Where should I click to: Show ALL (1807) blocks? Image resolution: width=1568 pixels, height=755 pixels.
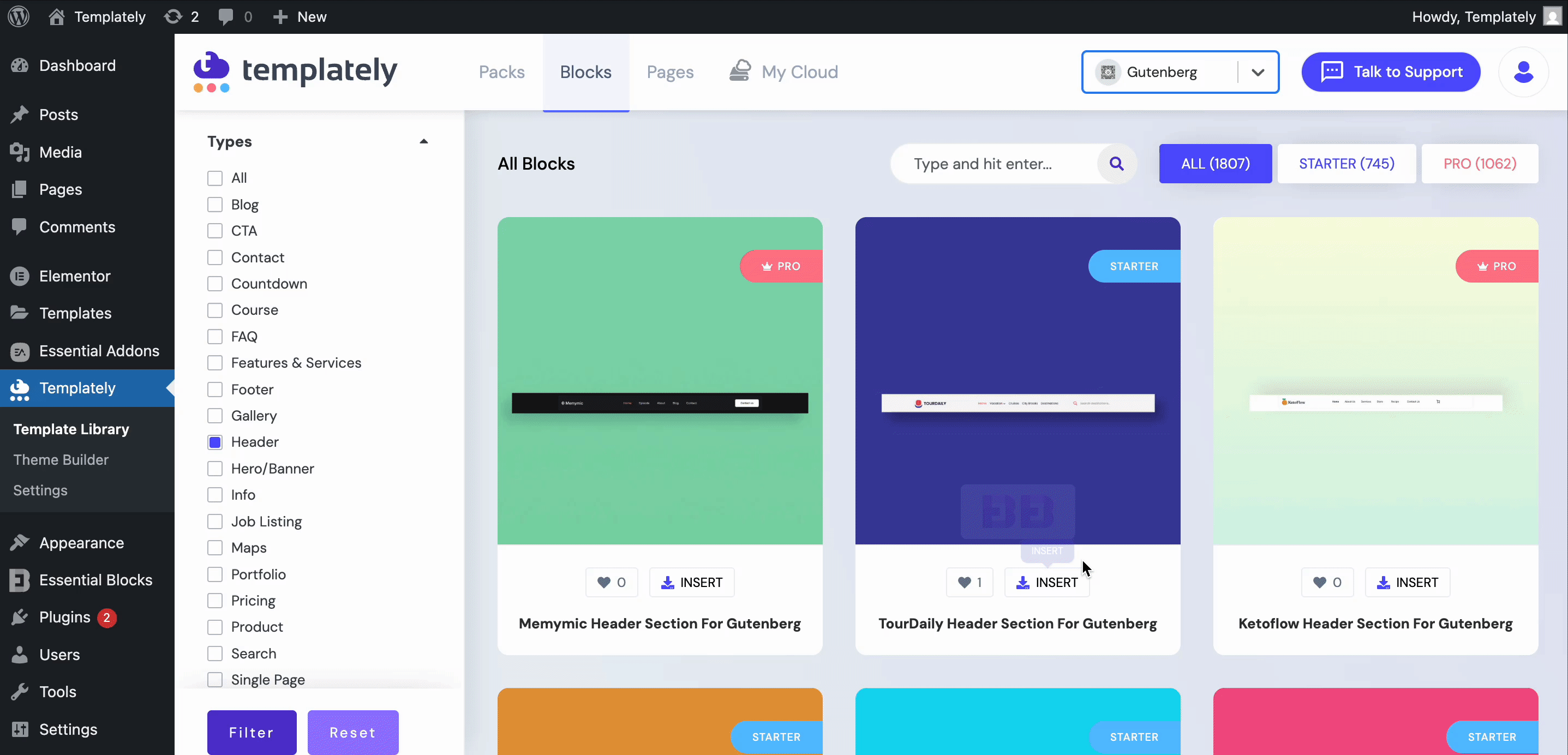(x=1215, y=163)
